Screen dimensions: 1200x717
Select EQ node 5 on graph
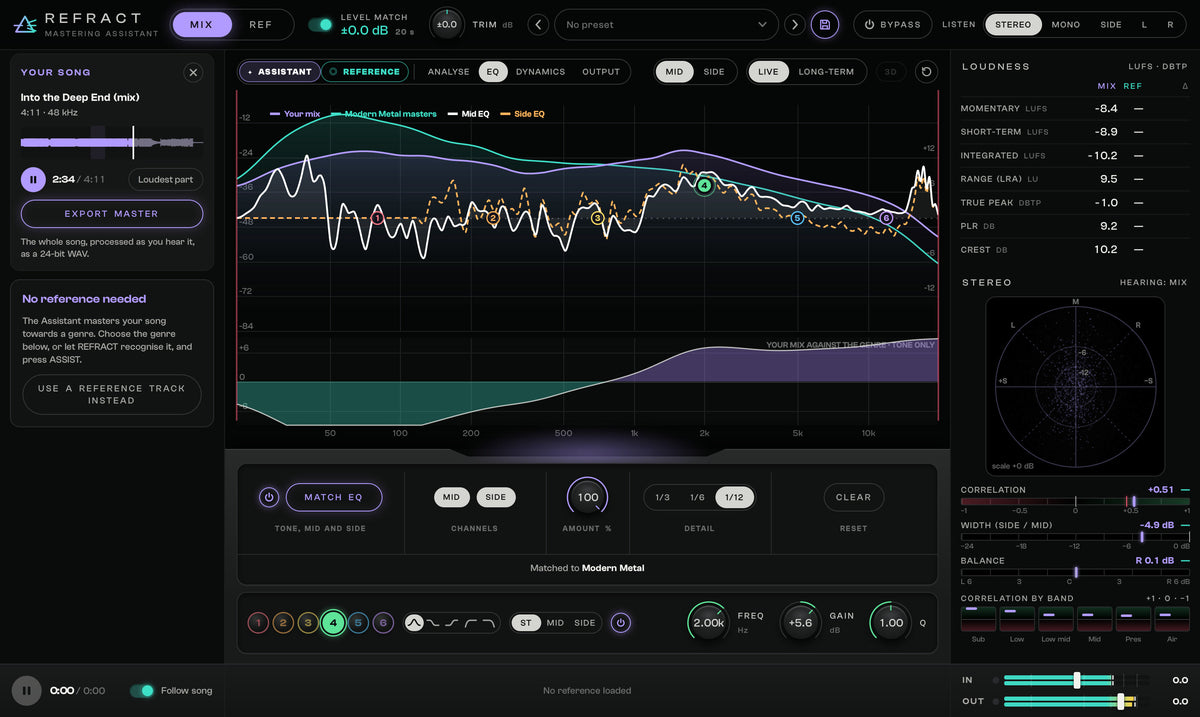pos(797,218)
